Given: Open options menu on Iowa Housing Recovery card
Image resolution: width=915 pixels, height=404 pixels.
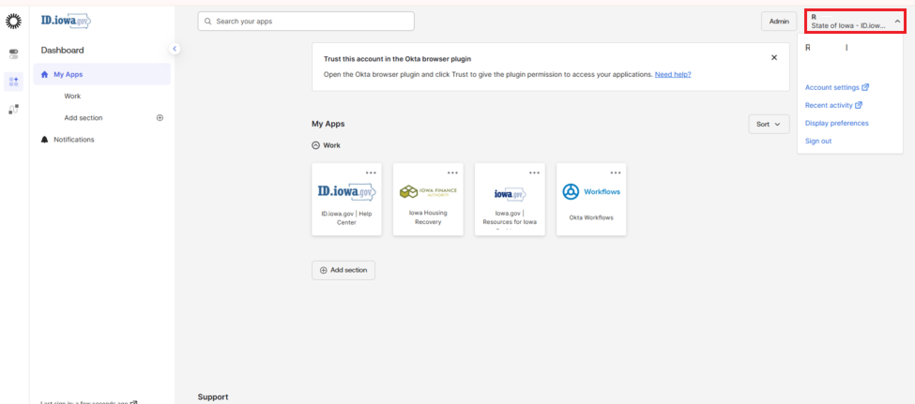Looking at the screenshot, I should pyautogui.click(x=453, y=173).
